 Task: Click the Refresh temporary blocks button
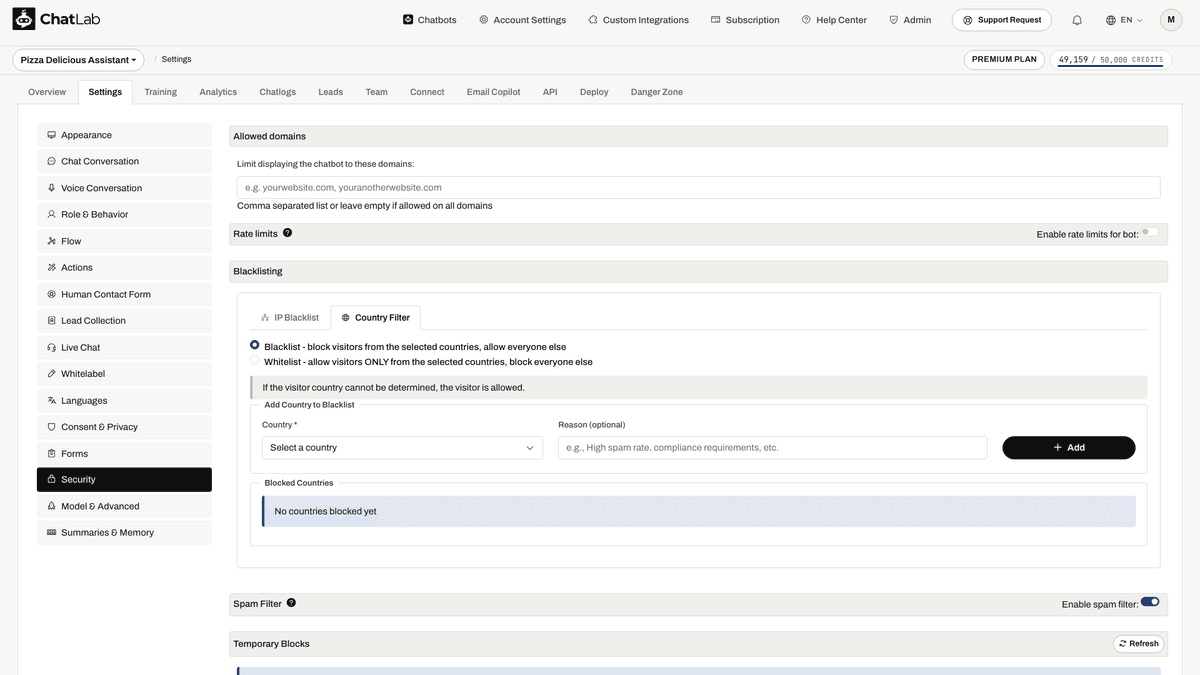[1138, 644]
